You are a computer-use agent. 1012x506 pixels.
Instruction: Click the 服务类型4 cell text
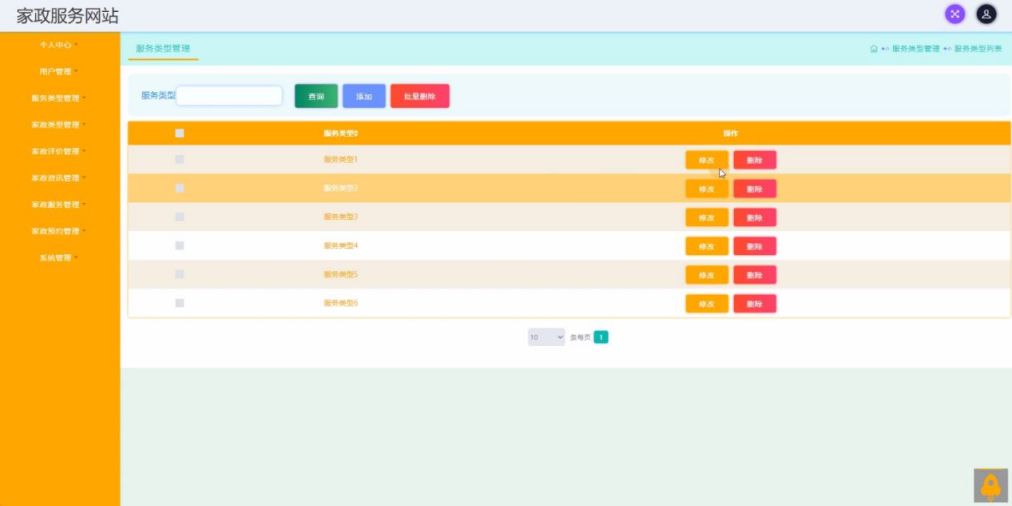pyautogui.click(x=340, y=245)
